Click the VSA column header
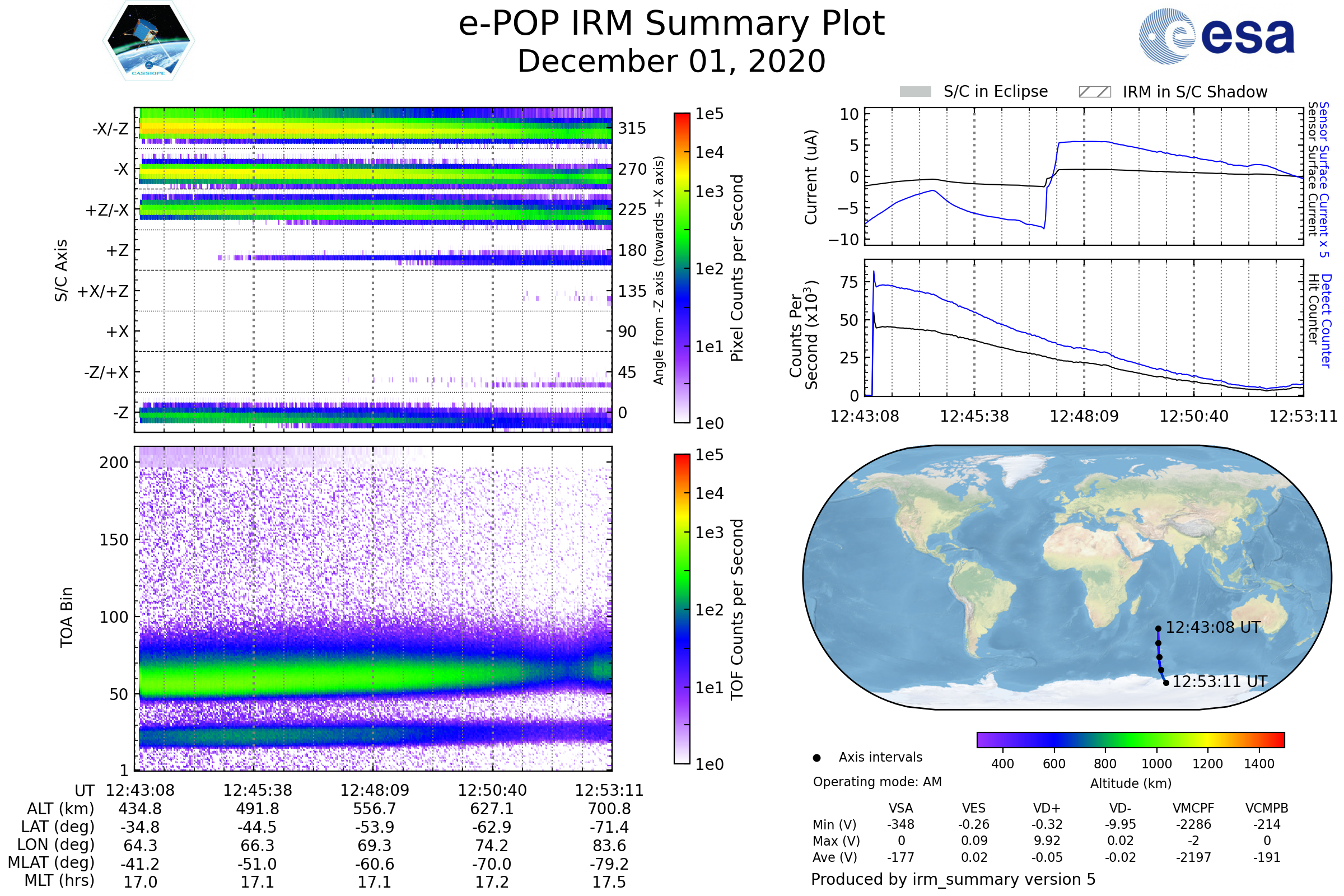The width and height of the screenshot is (1344, 896). click(x=900, y=808)
